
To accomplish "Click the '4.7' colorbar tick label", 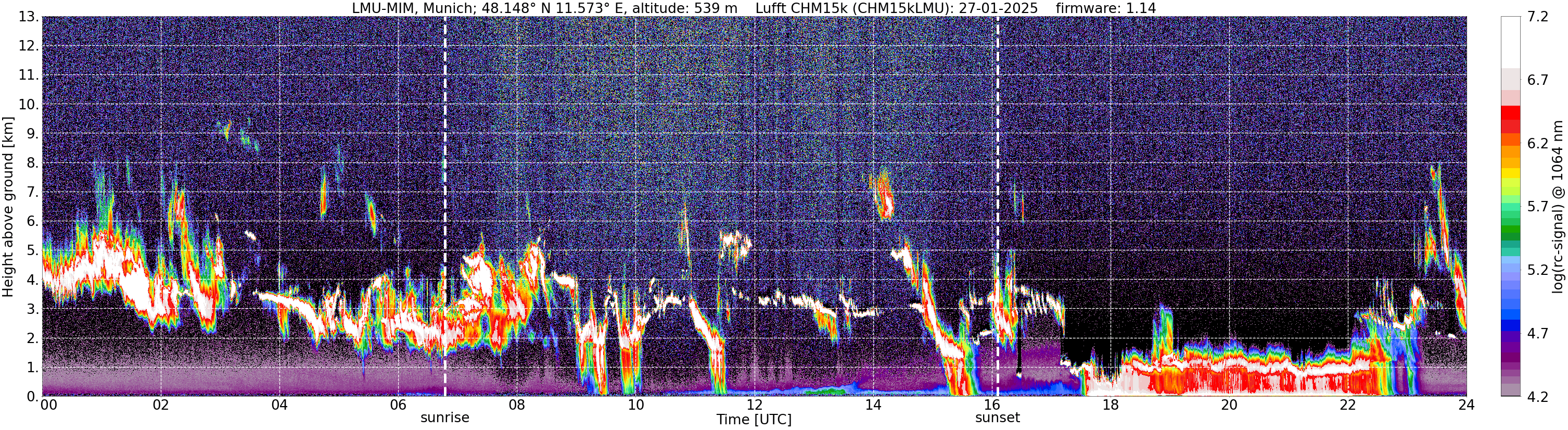I will (1538, 334).
